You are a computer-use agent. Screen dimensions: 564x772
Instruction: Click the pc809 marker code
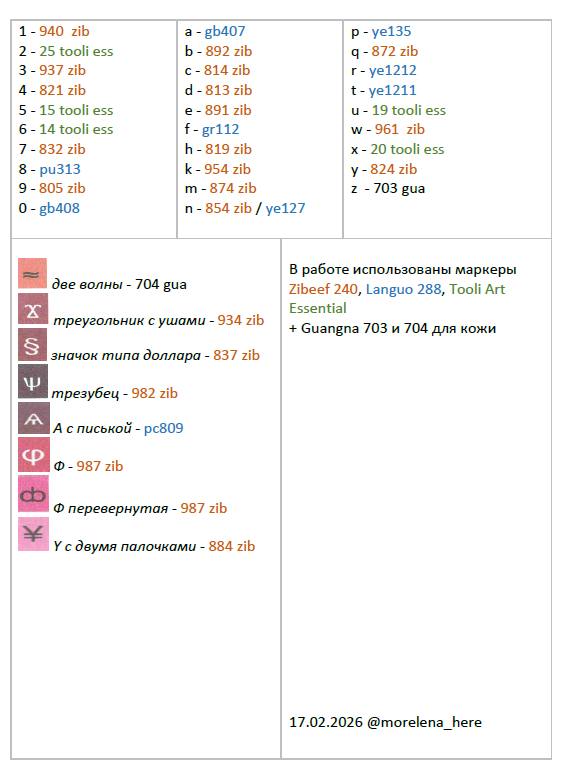pyautogui.click(x=163, y=428)
